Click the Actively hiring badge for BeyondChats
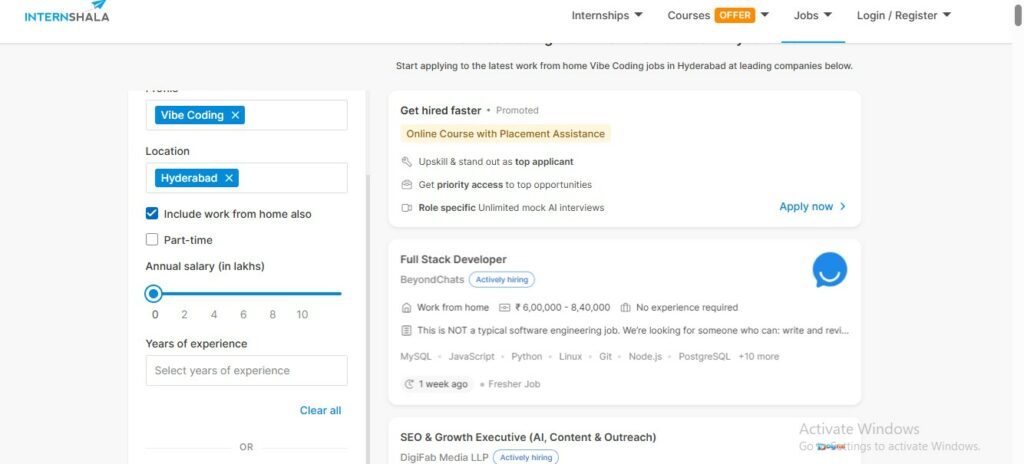This screenshot has width=1024, height=464. tap(502, 280)
